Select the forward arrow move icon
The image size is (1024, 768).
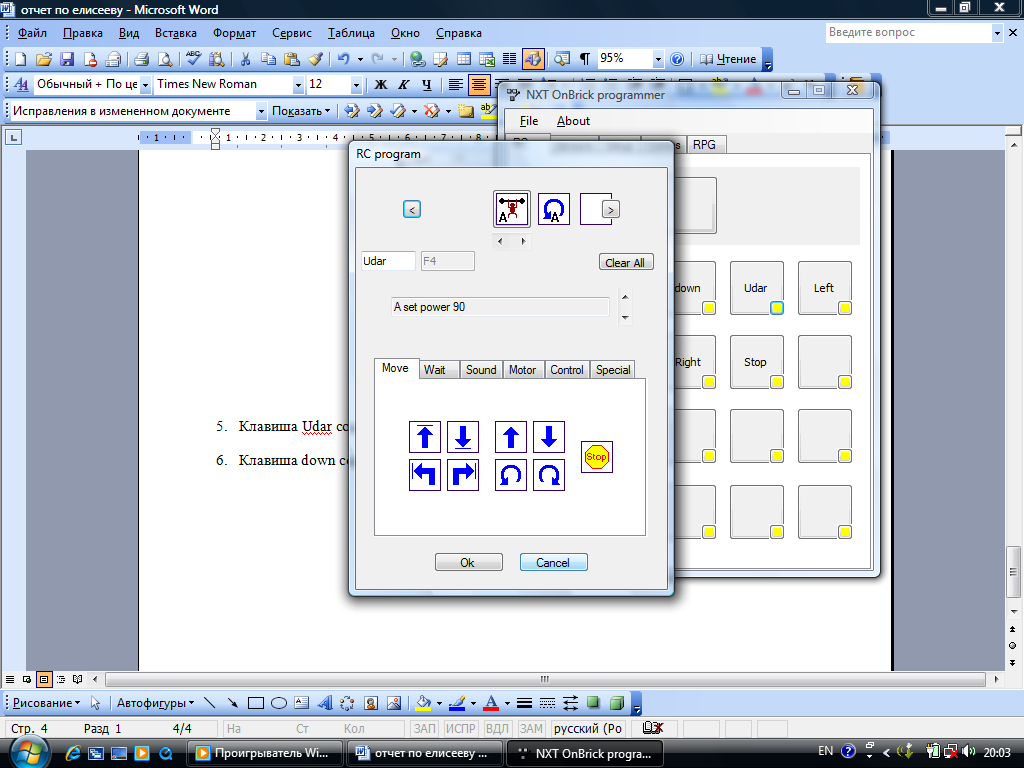[x=511, y=437]
